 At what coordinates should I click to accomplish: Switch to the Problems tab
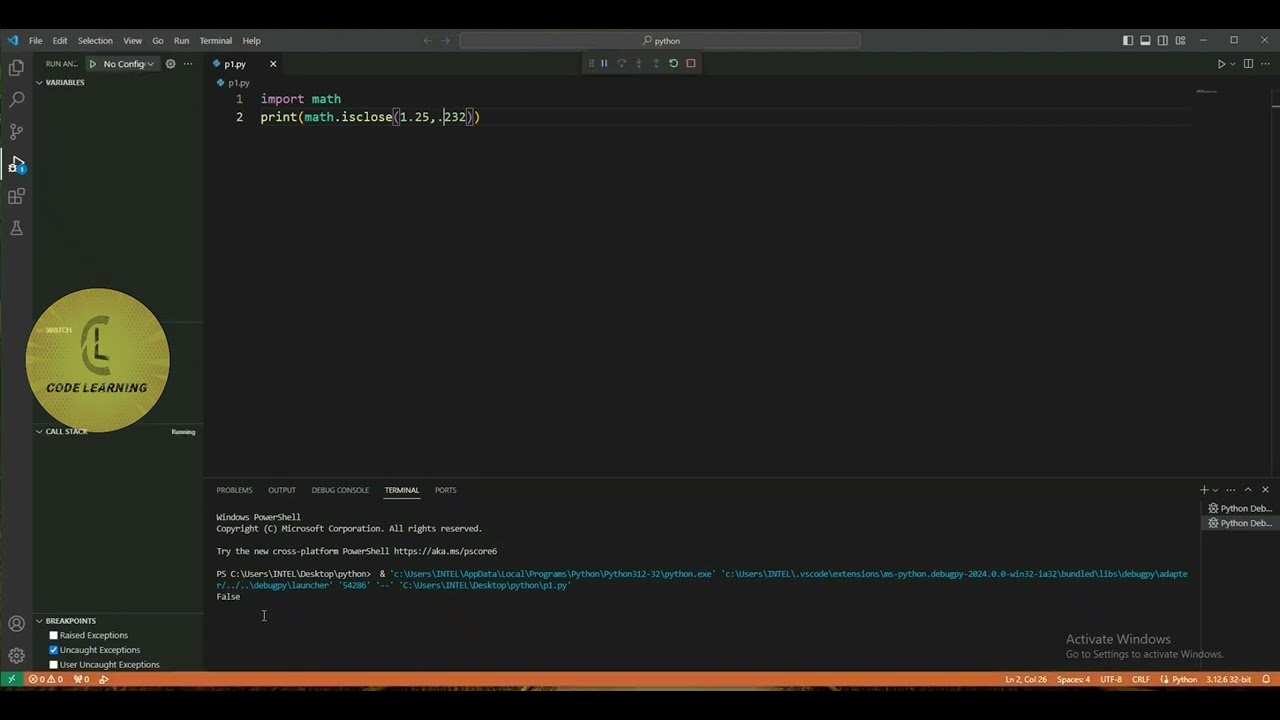[x=234, y=490]
